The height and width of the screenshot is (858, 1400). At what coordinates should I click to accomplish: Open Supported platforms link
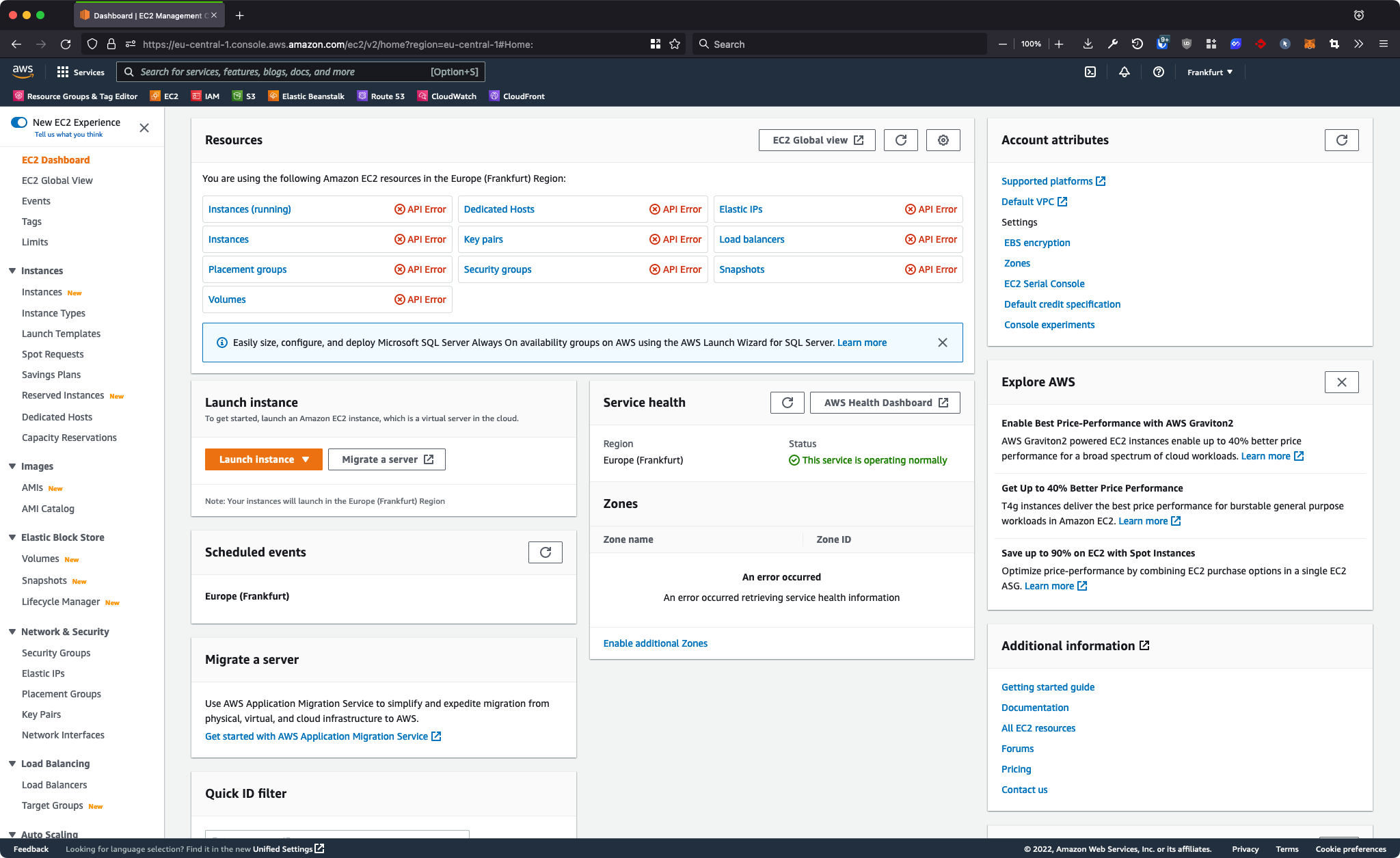tap(1053, 181)
